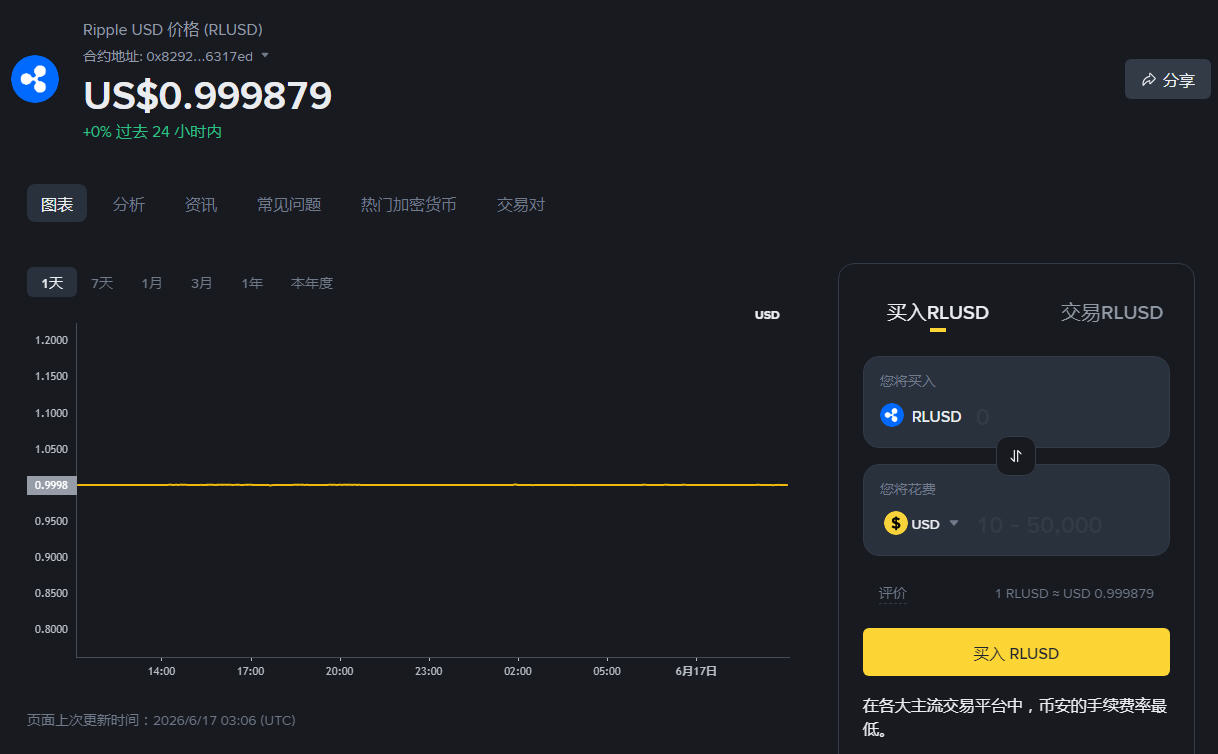
Task: Expand the contract address dropdown arrow
Action: point(265,55)
